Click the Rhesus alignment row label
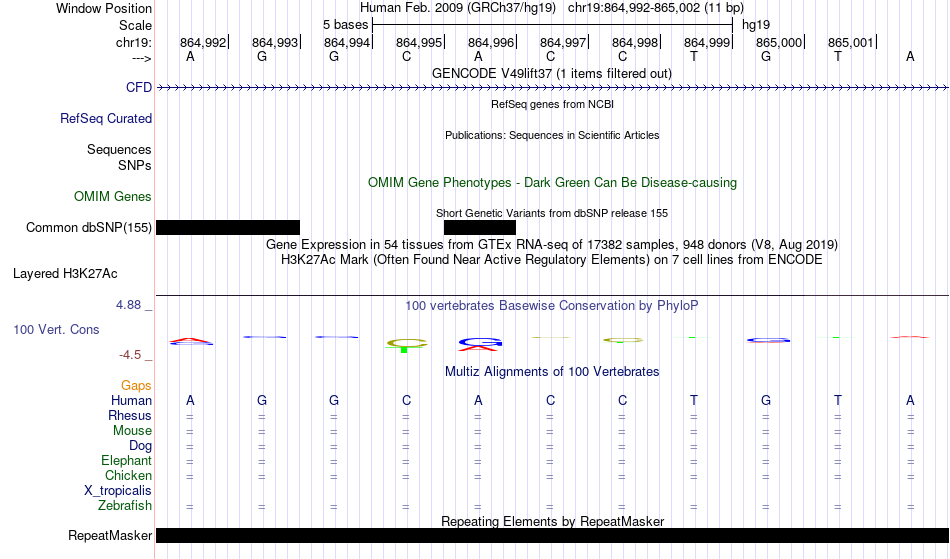950x559 pixels. [x=130, y=415]
